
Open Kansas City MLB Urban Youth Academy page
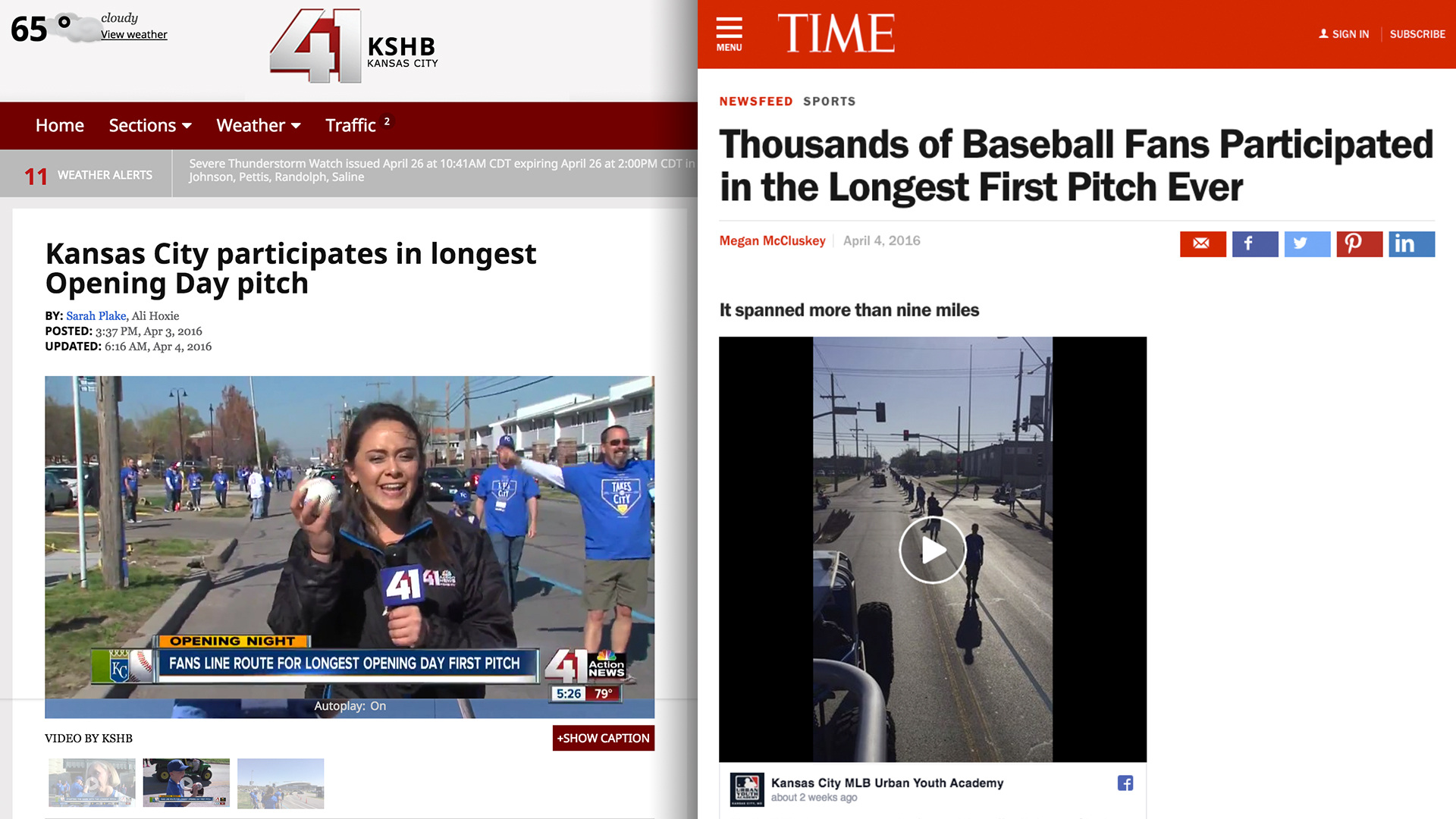887,783
